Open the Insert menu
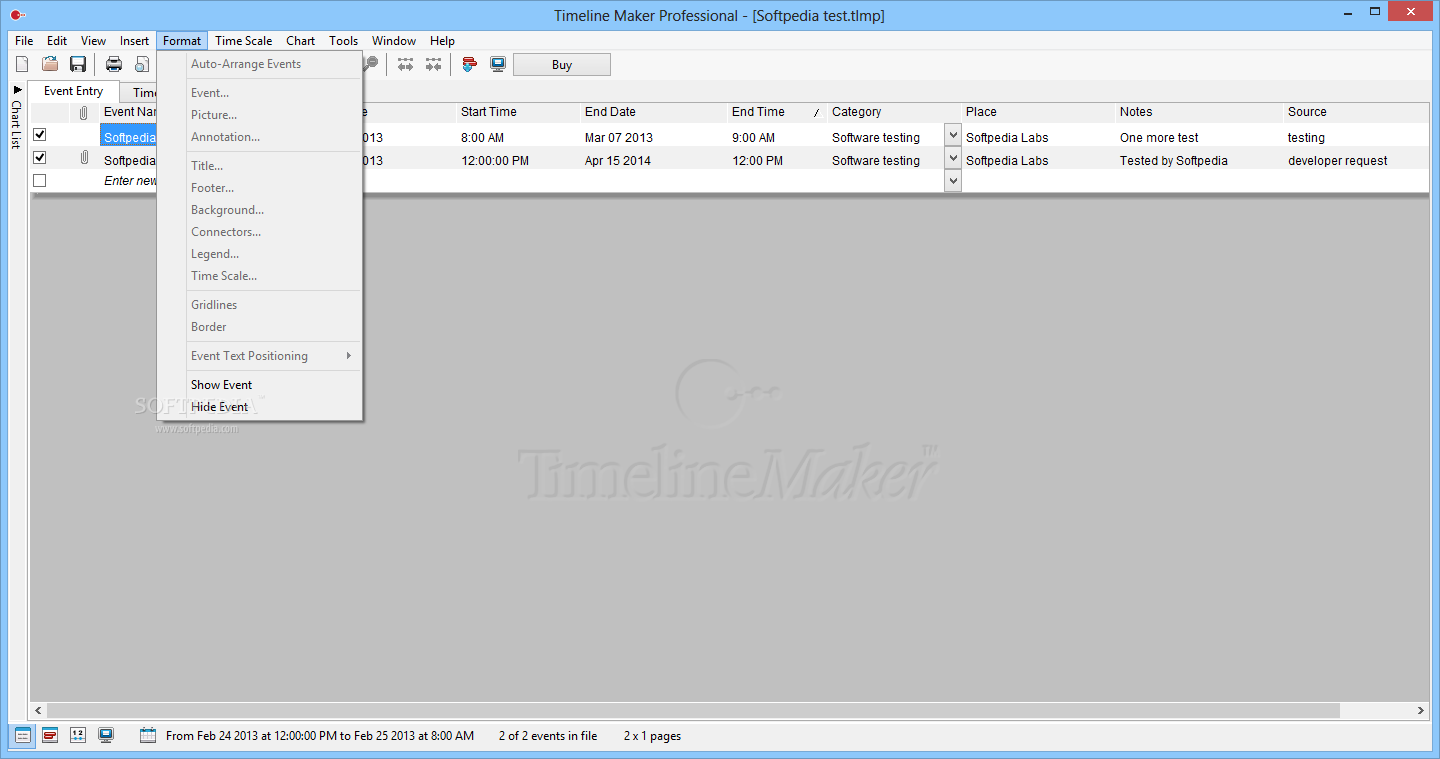1440x759 pixels. click(135, 41)
